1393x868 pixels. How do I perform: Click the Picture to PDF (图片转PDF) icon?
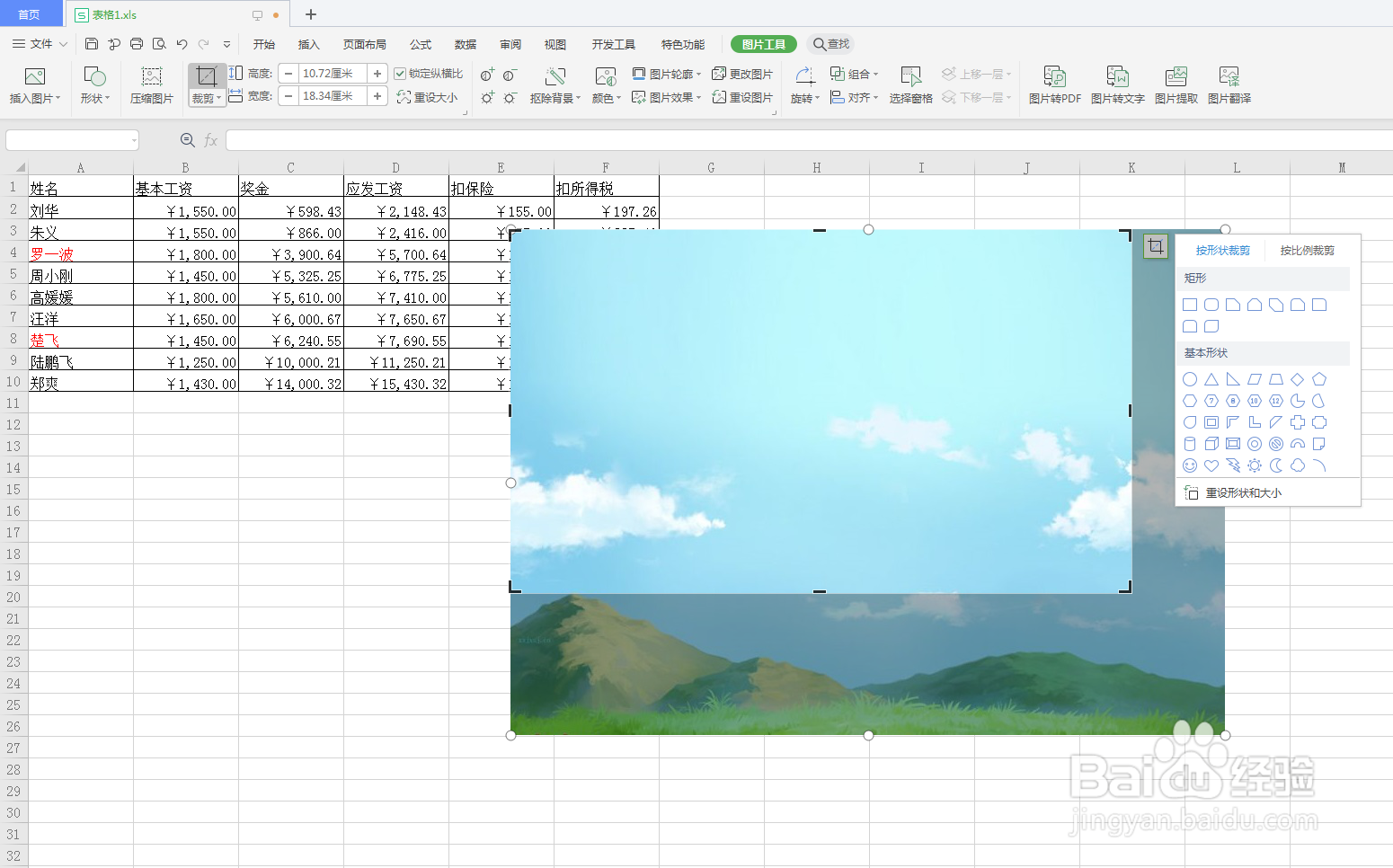tap(1055, 77)
